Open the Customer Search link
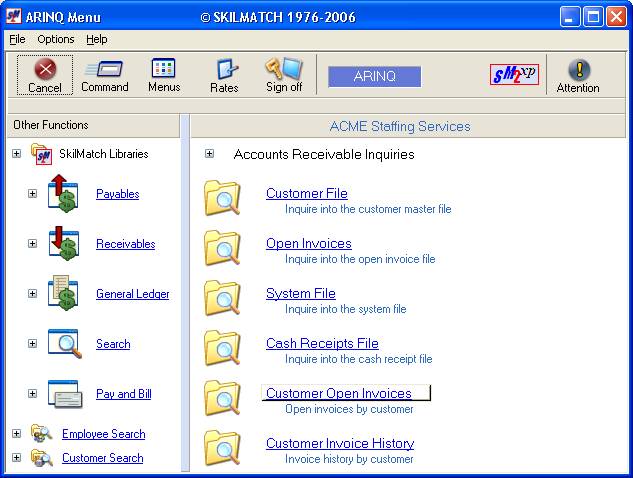Screen dimensions: 633x478 (x=103, y=458)
